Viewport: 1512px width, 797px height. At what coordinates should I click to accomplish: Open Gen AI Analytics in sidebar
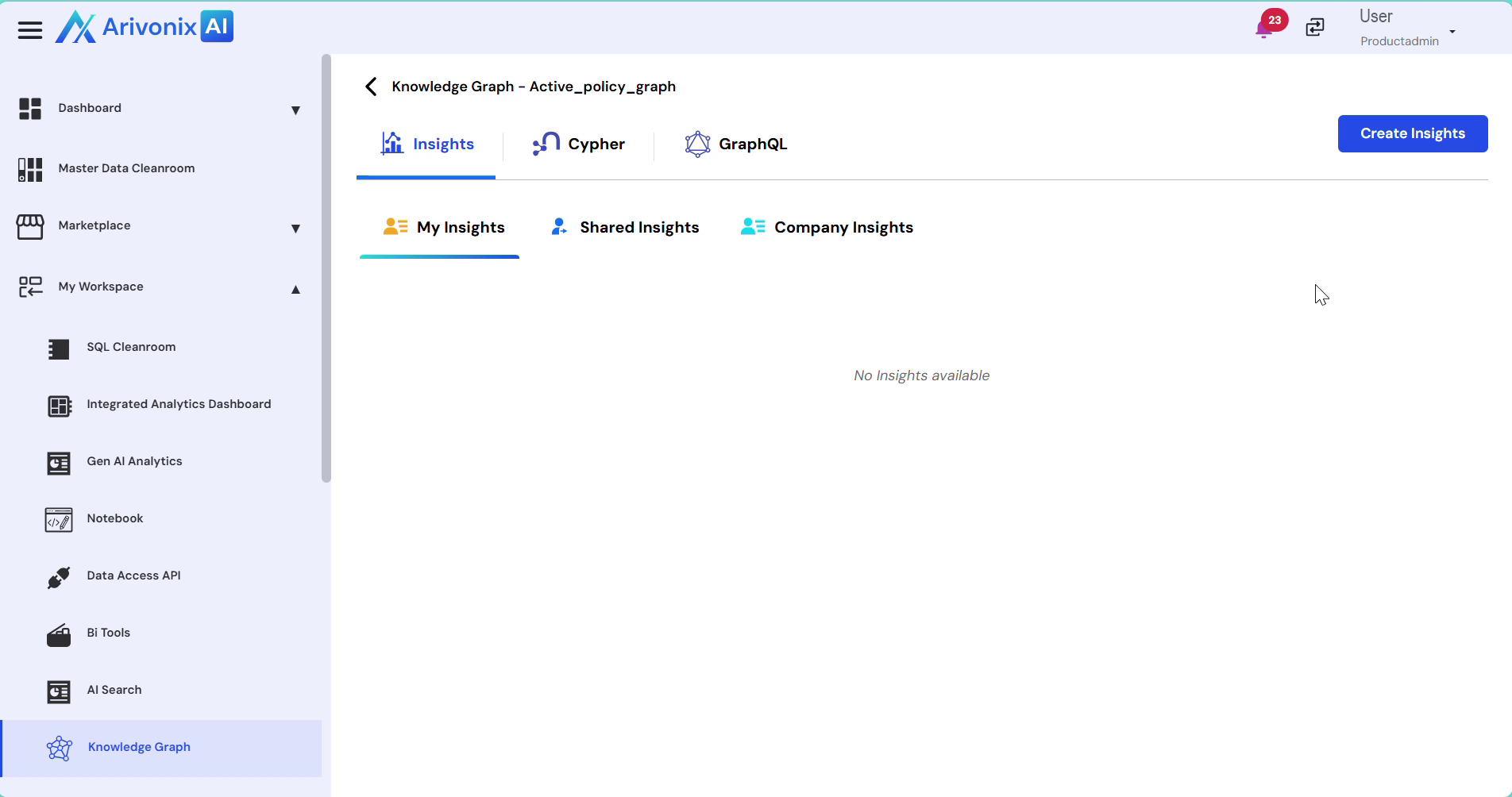point(134,461)
